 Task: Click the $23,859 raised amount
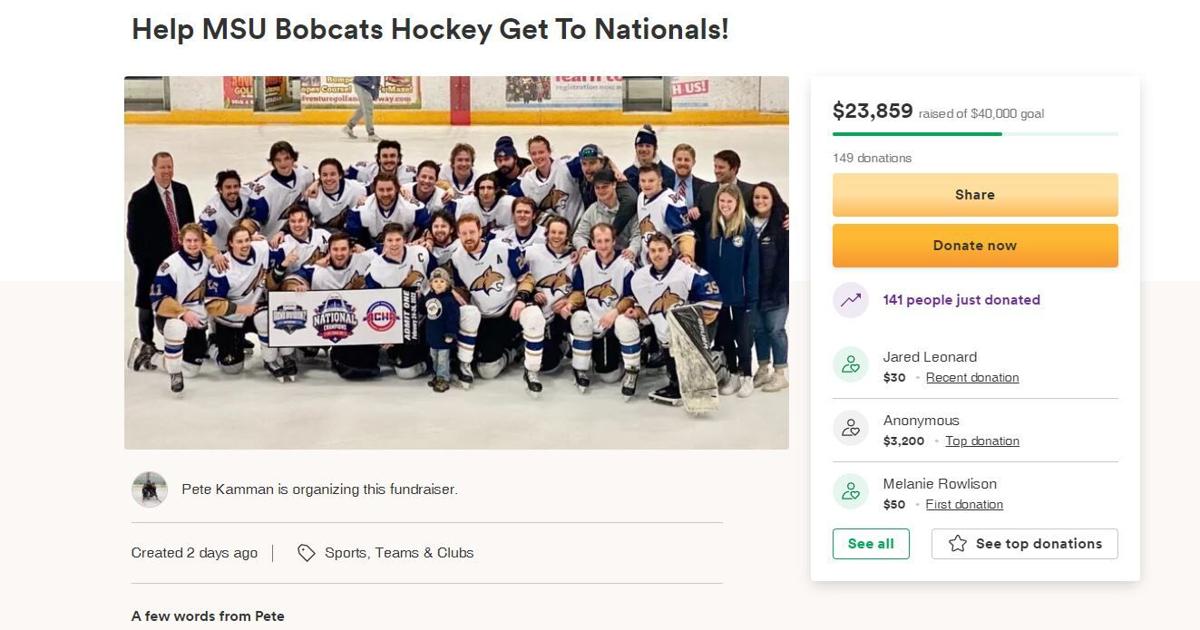point(872,112)
